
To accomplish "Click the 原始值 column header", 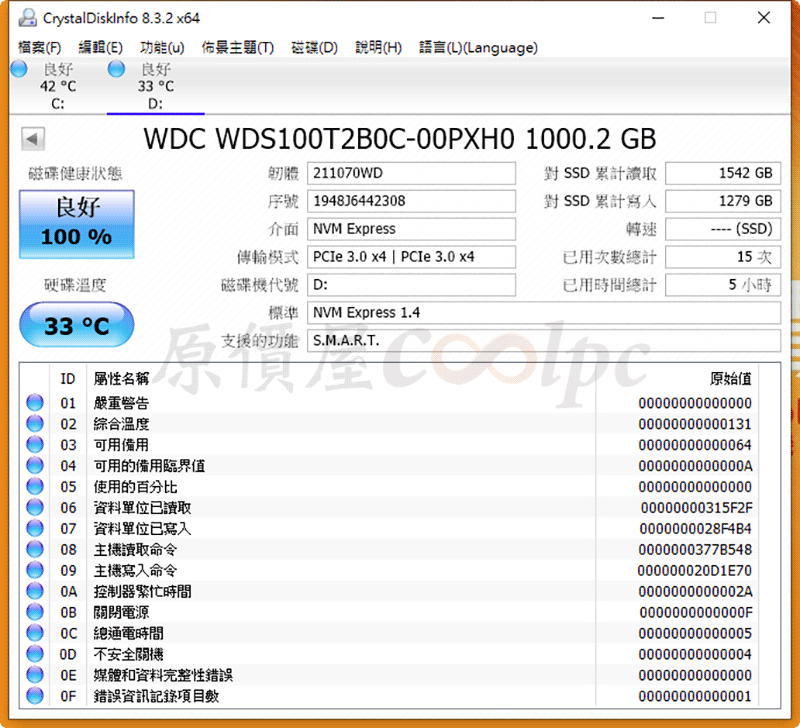I will click(731, 379).
